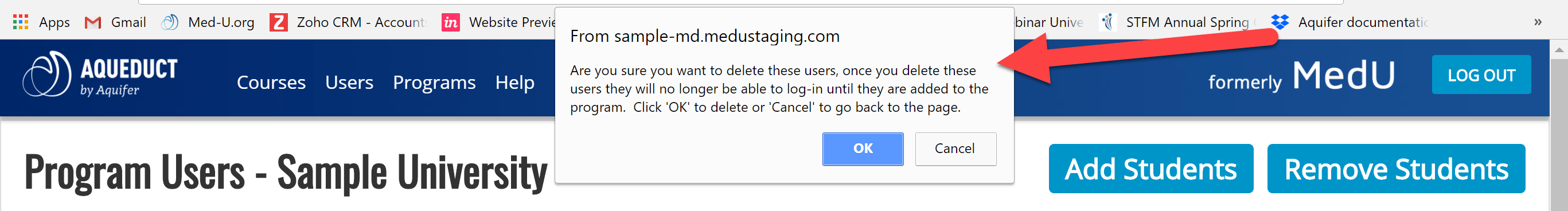Viewport: 1568px width, 211px height.
Task: Click the LOG OUT button
Action: (x=1481, y=75)
